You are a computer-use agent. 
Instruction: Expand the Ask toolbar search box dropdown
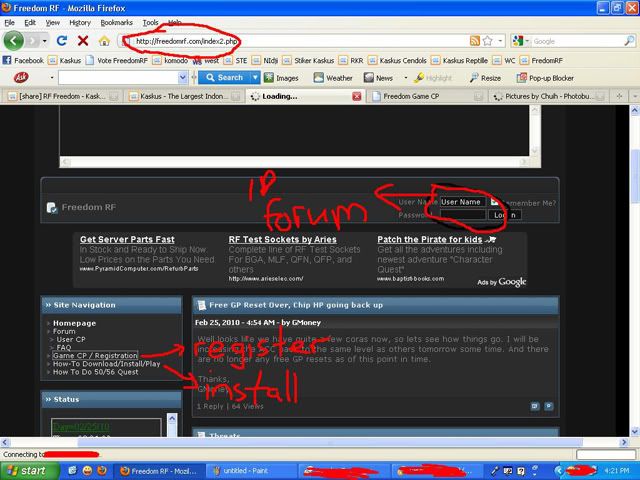pyautogui.click(x=183, y=78)
